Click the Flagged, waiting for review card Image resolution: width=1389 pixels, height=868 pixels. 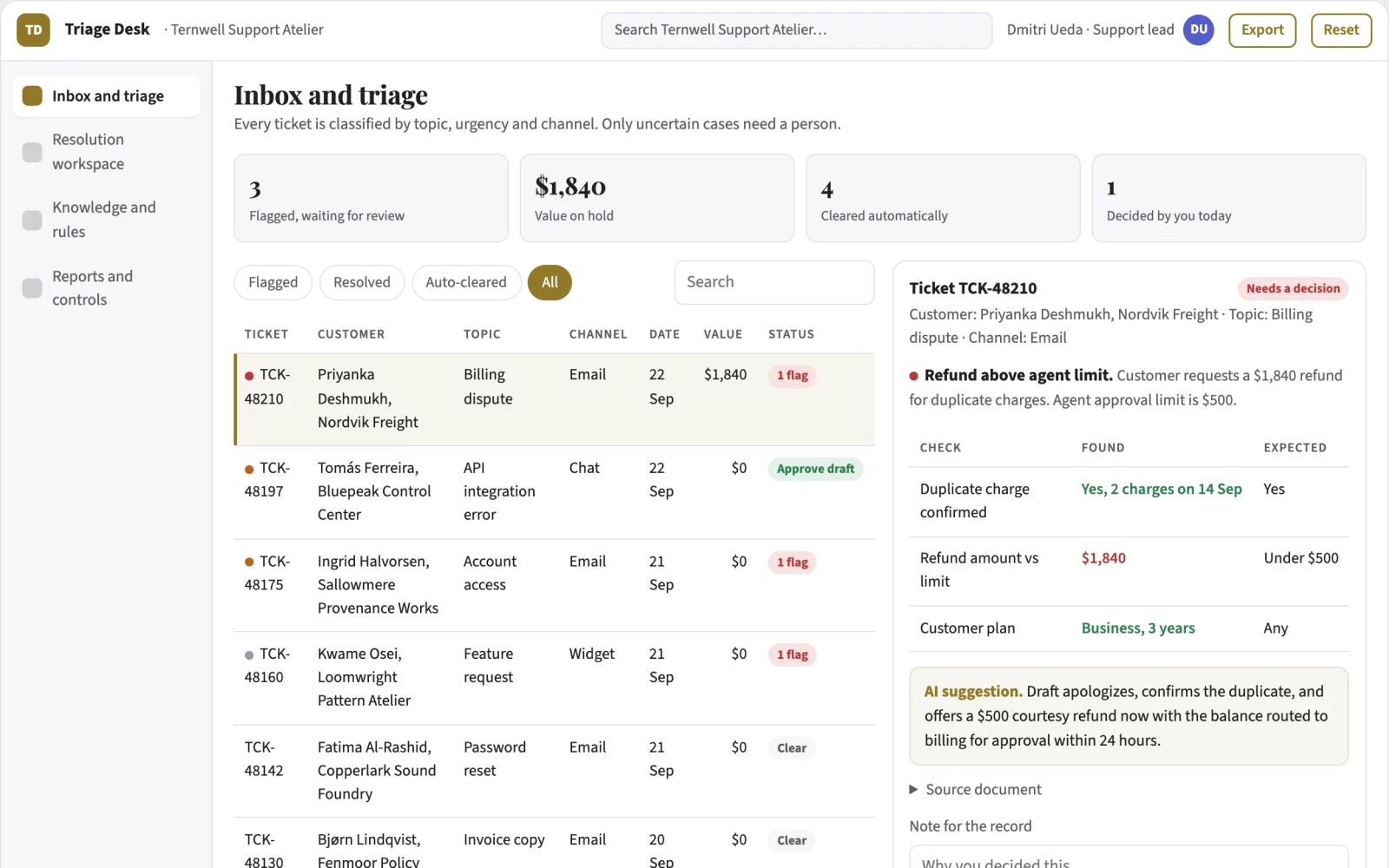[x=371, y=198]
